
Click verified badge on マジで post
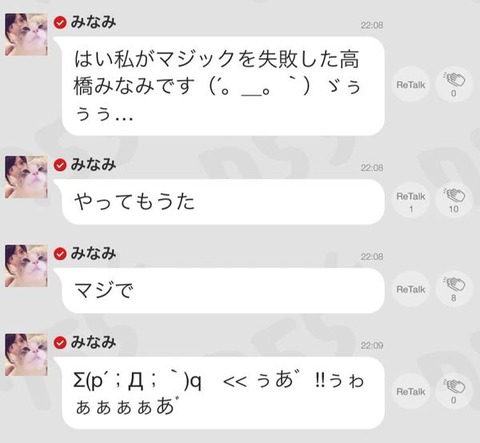click(x=60, y=254)
